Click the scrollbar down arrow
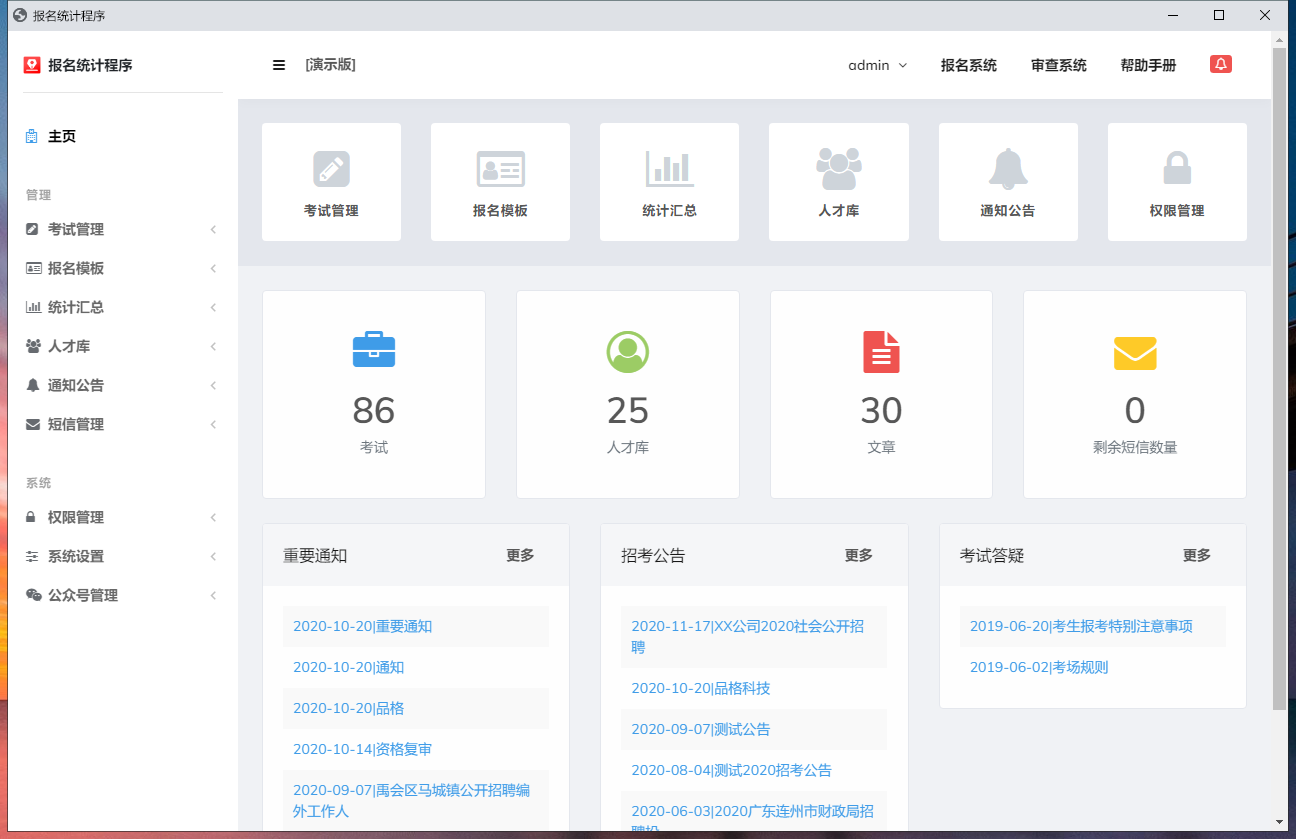The height and width of the screenshot is (839, 1296). coord(1279,823)
